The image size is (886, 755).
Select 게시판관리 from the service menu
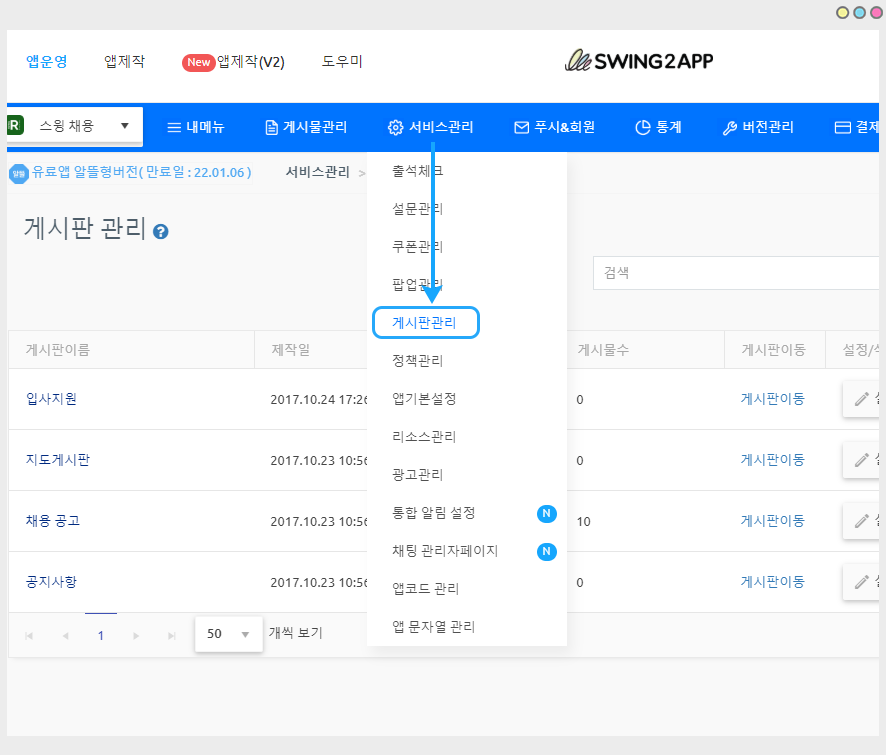[425, 323]
